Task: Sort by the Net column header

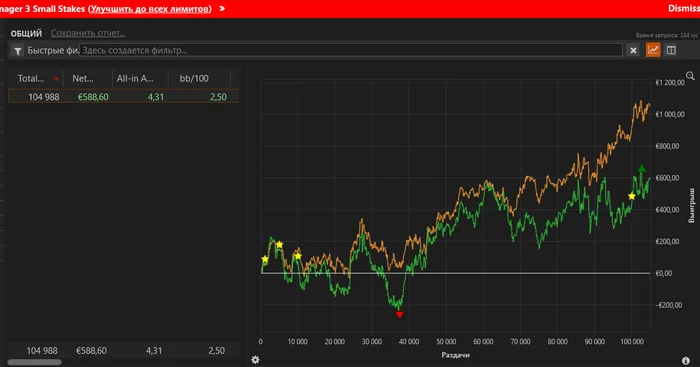Action: pyautogui.click(x=83, y=79)
